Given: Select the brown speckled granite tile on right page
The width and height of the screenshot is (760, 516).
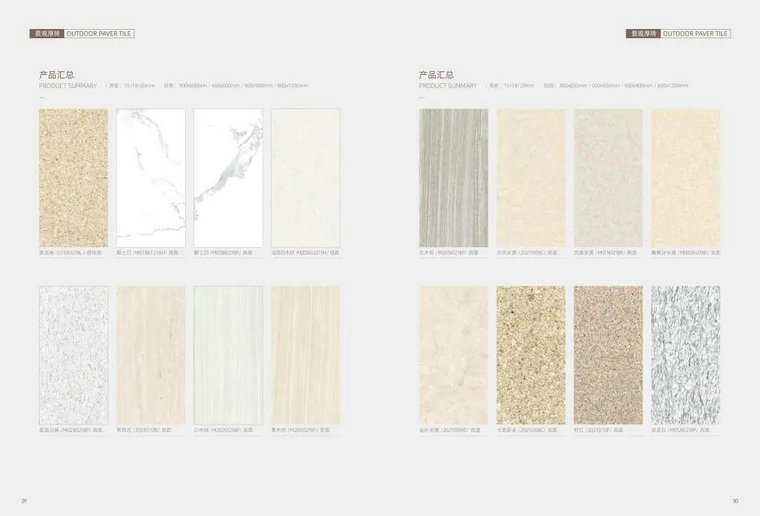Looking at the screenshot, I should click(608, 355).
